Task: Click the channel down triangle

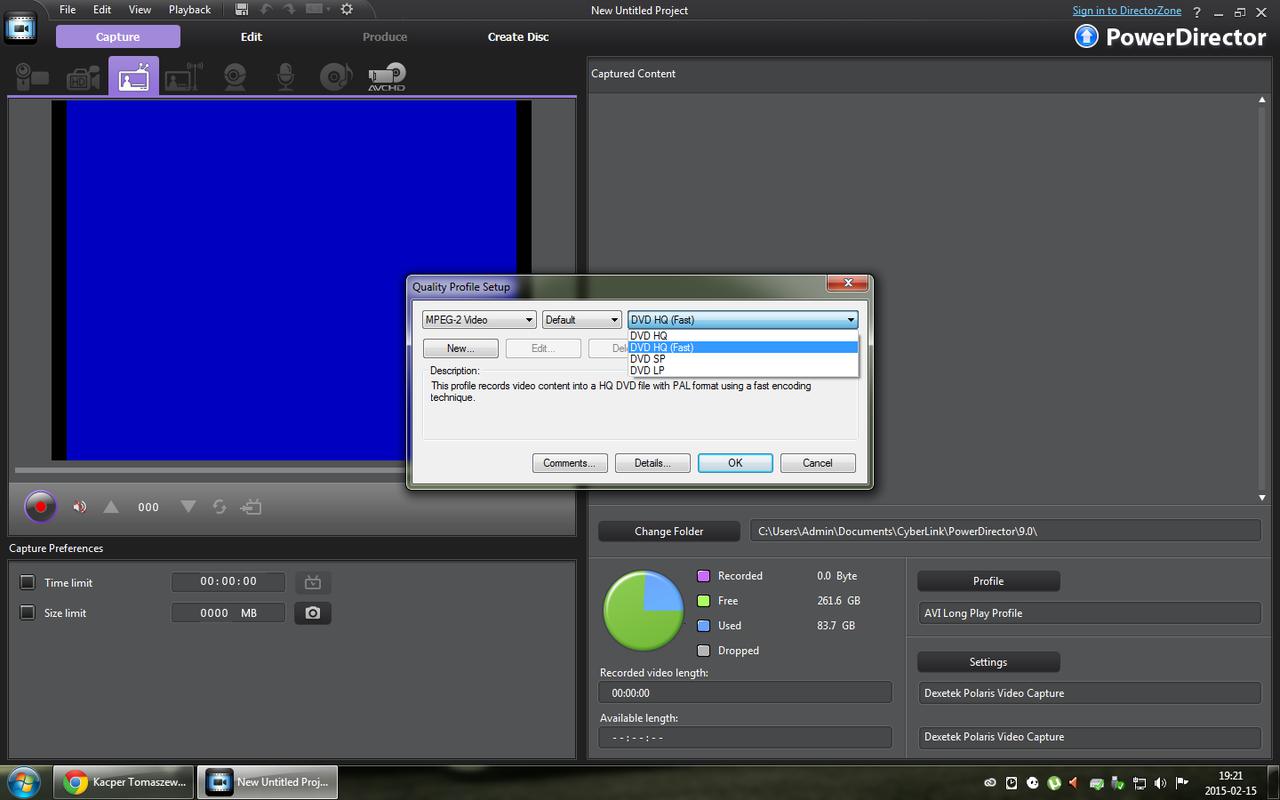Action: 188,507
